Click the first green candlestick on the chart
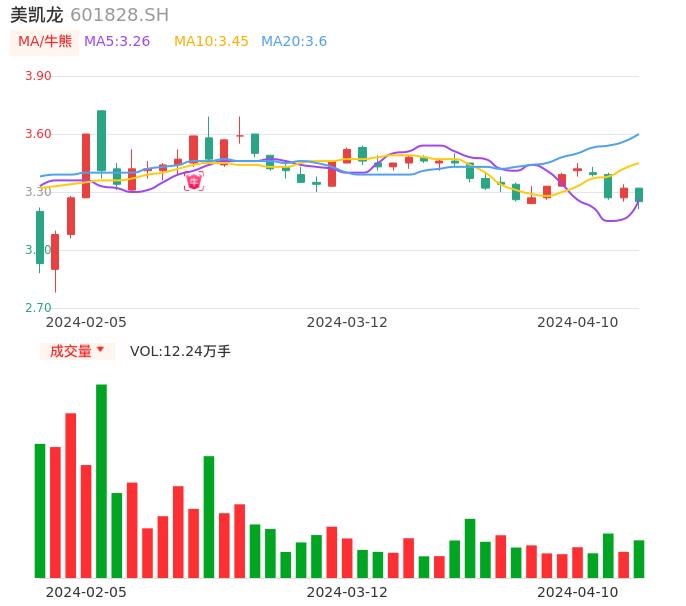686x606 pixels. tap(40, 237)
